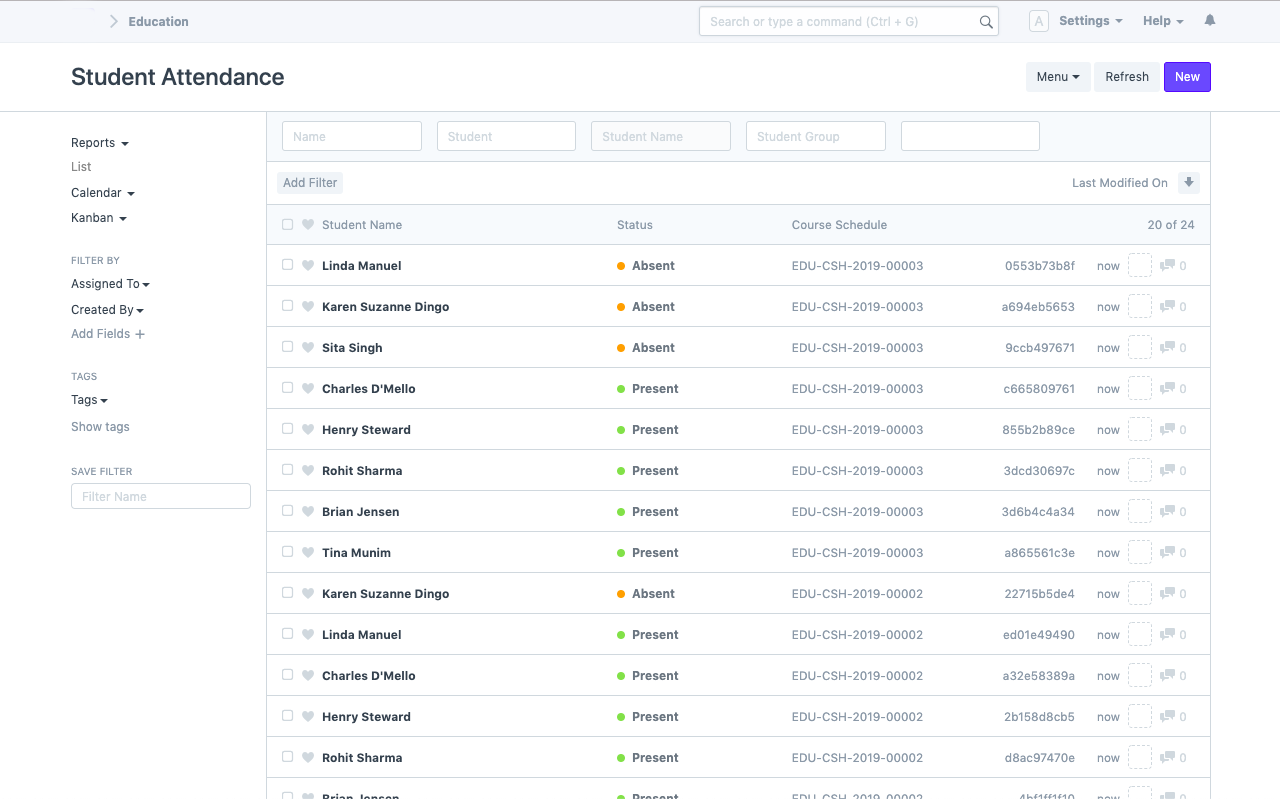Click the notification bell icon

click(1210, 21)
